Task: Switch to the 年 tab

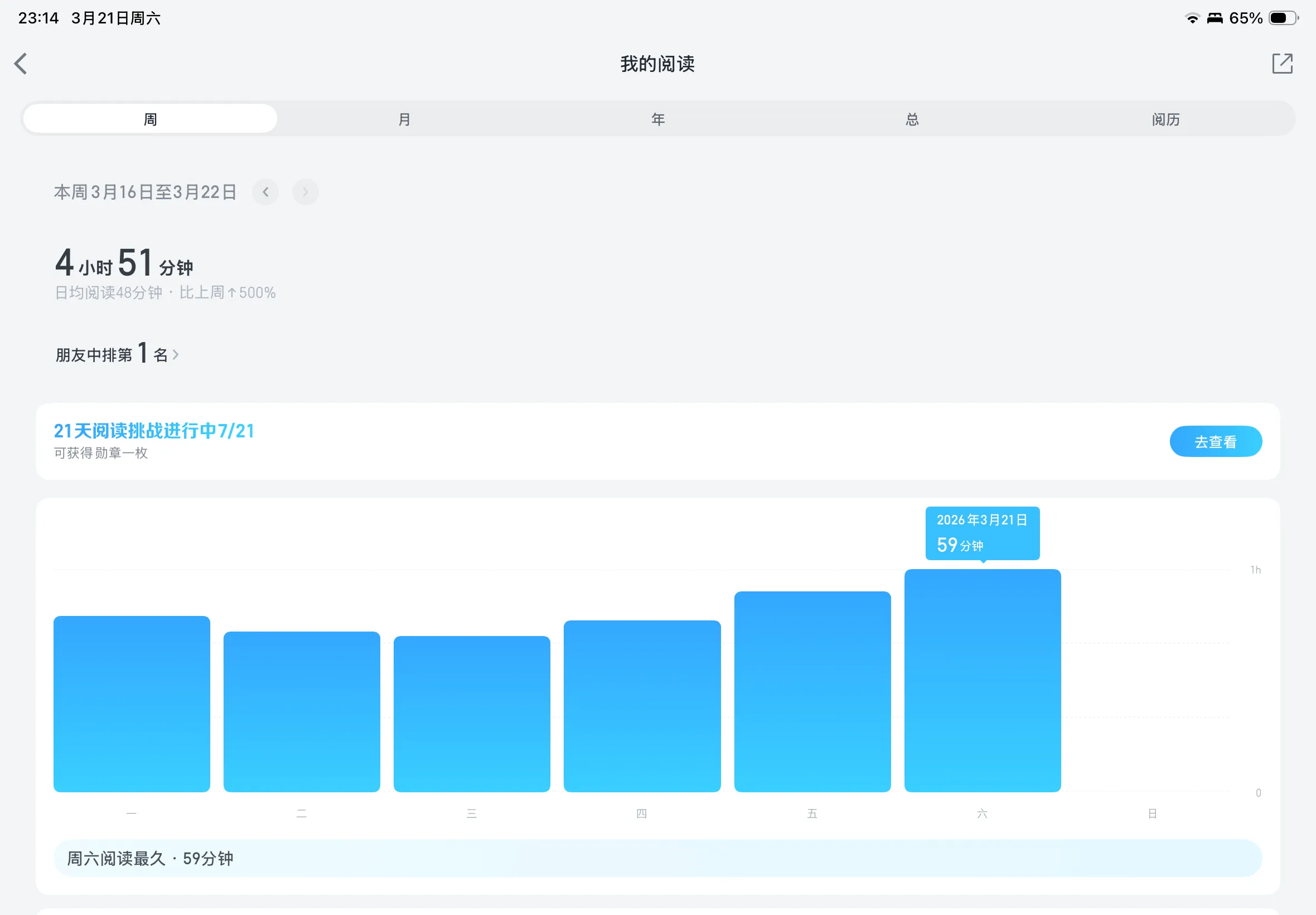Action: [657, 119]
